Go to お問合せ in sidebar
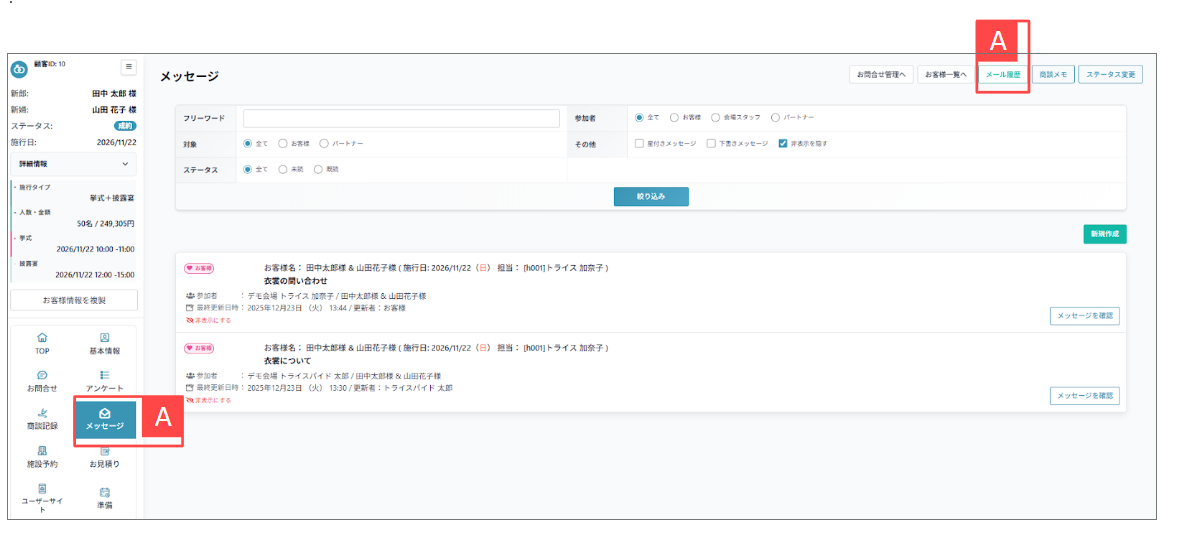The image size is (1177, 537). point(42,380)
